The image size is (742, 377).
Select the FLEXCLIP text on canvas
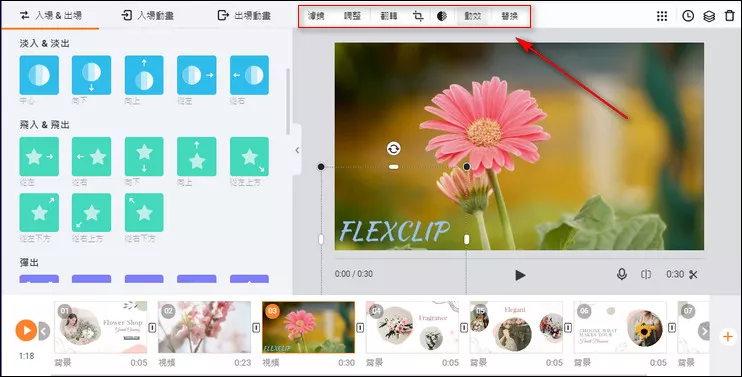(394, 232)
